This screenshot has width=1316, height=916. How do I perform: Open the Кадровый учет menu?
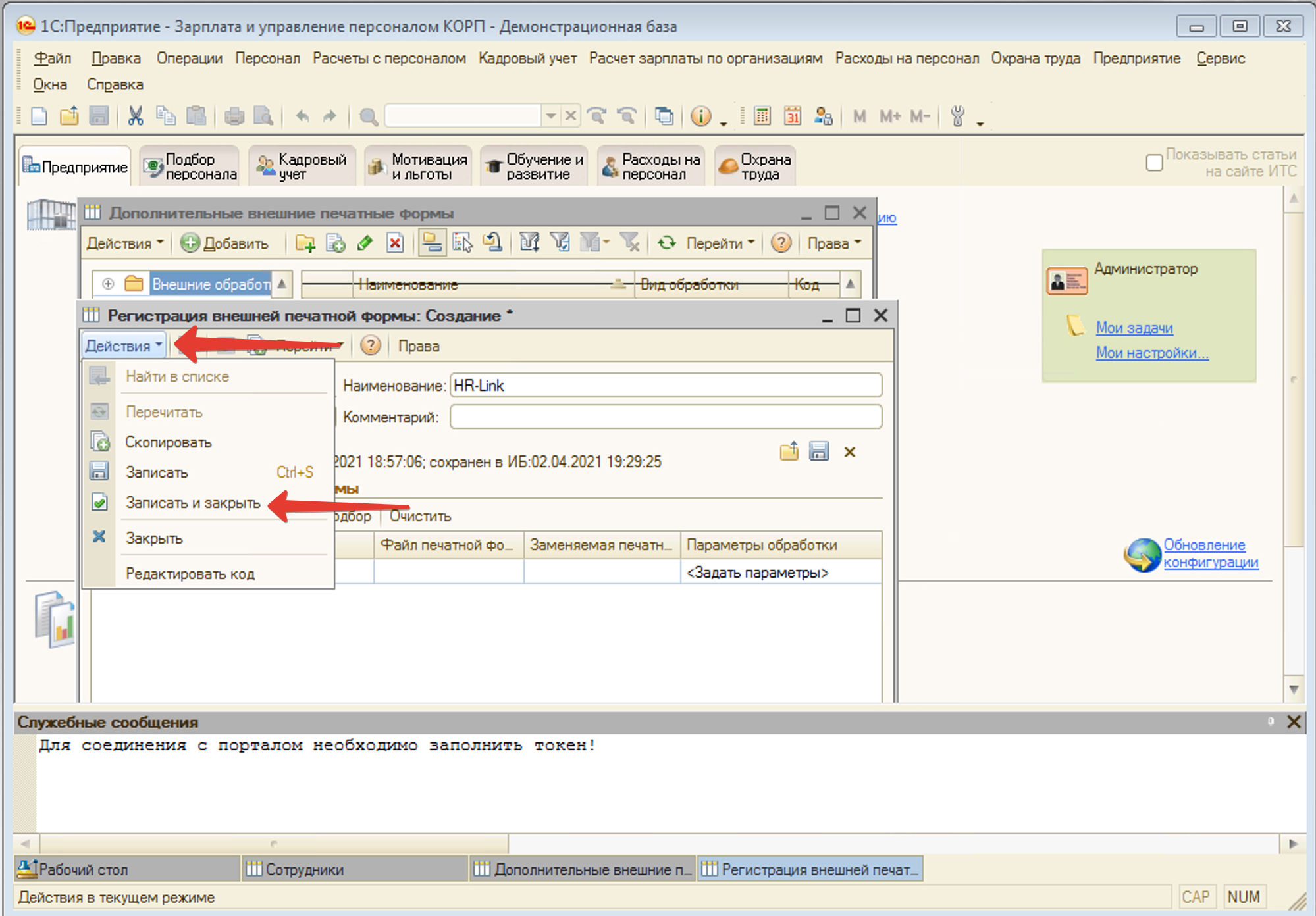(x=527, y=59)
